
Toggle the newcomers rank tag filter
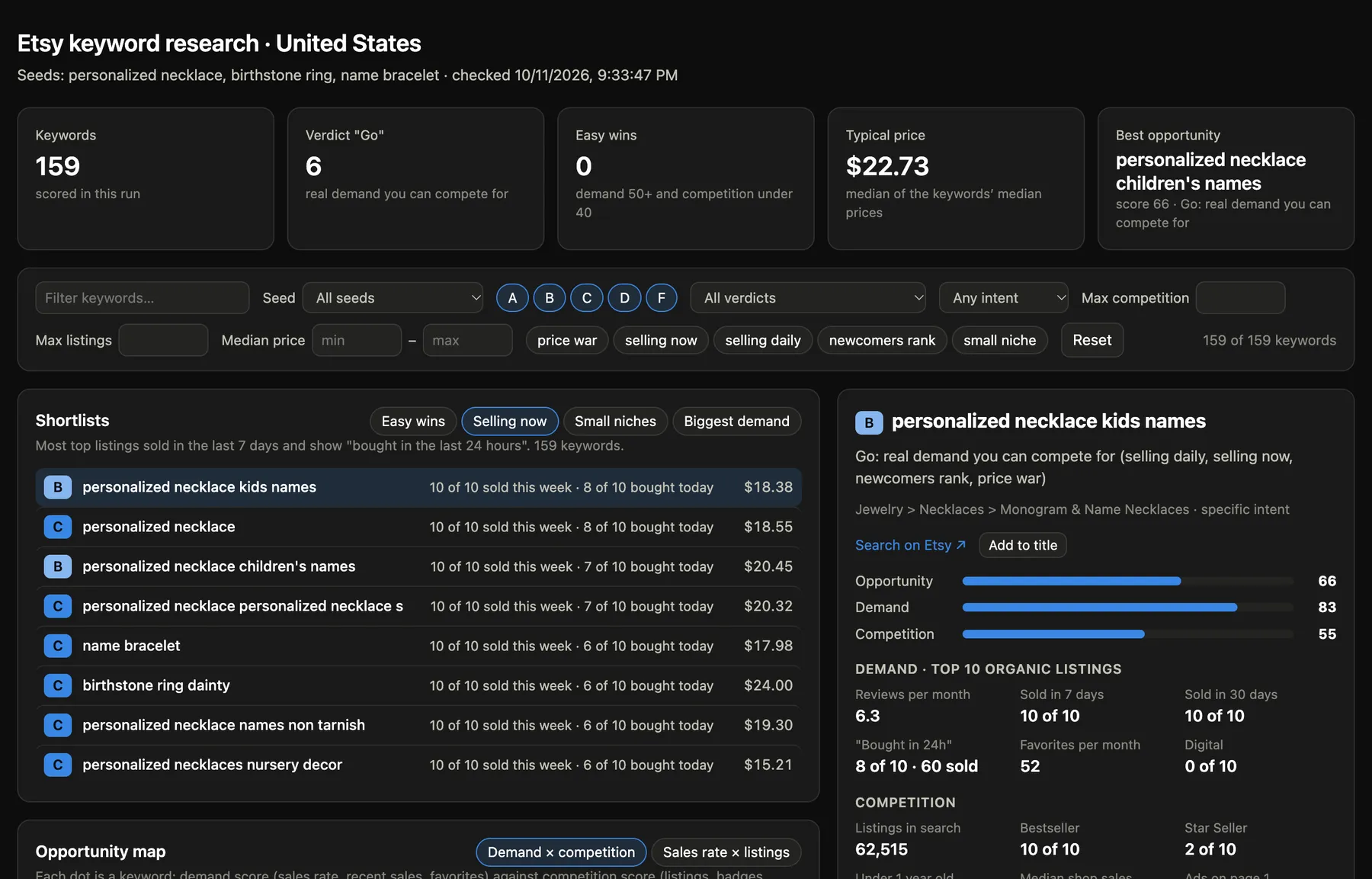(x=882, y=340)
